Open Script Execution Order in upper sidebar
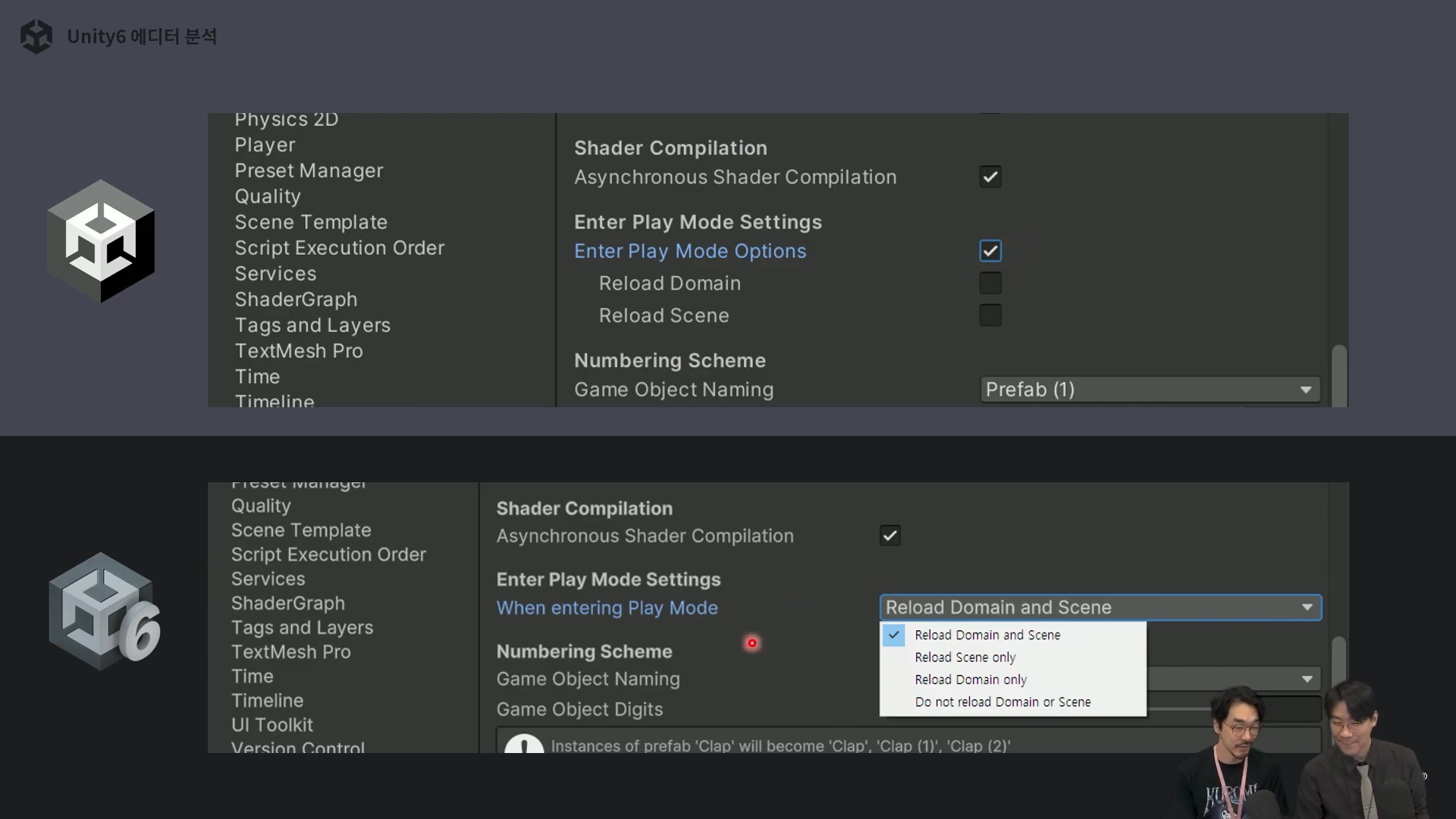The image size is (1456, 819). 339,248
